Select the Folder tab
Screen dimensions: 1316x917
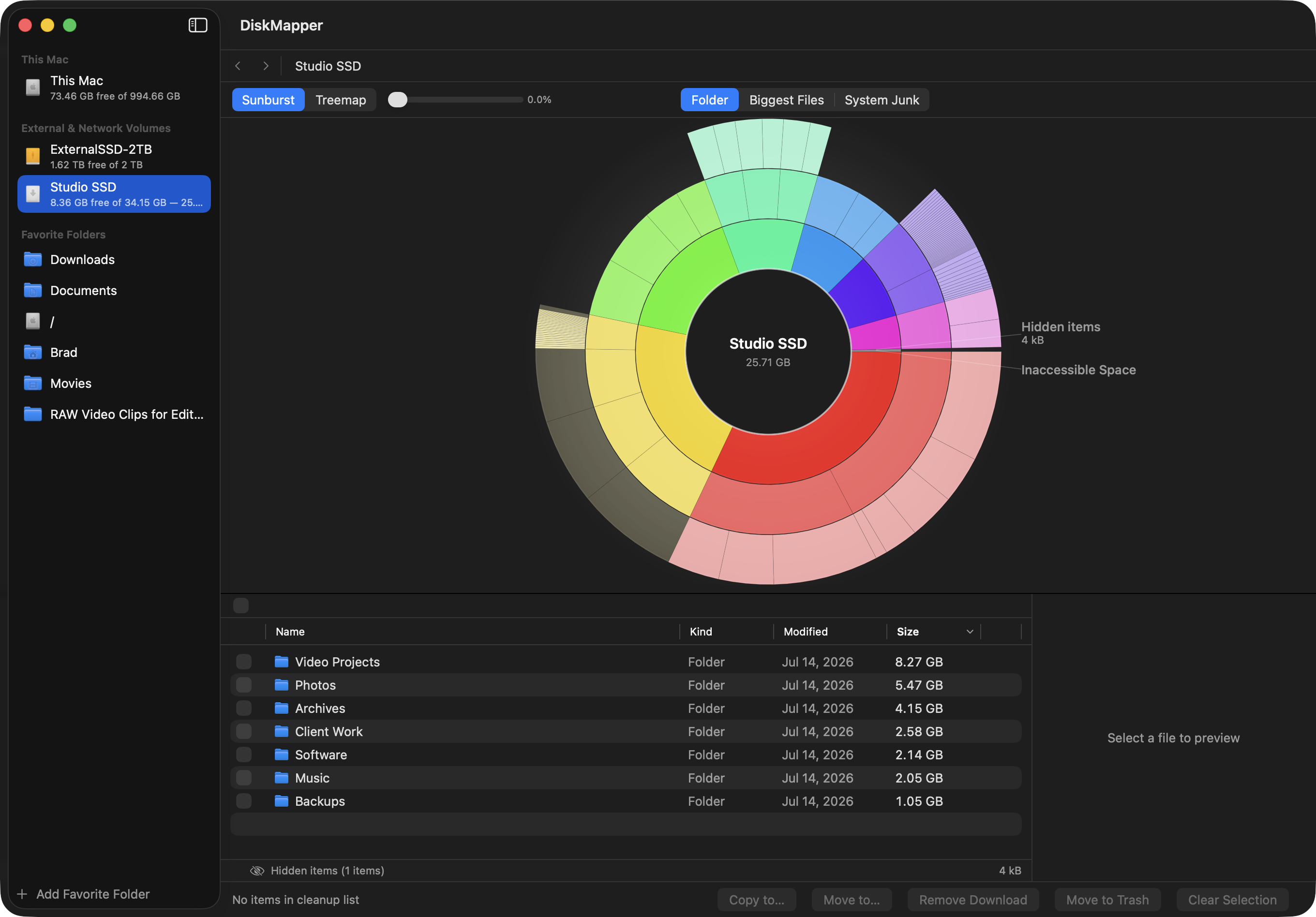(709, 100)
